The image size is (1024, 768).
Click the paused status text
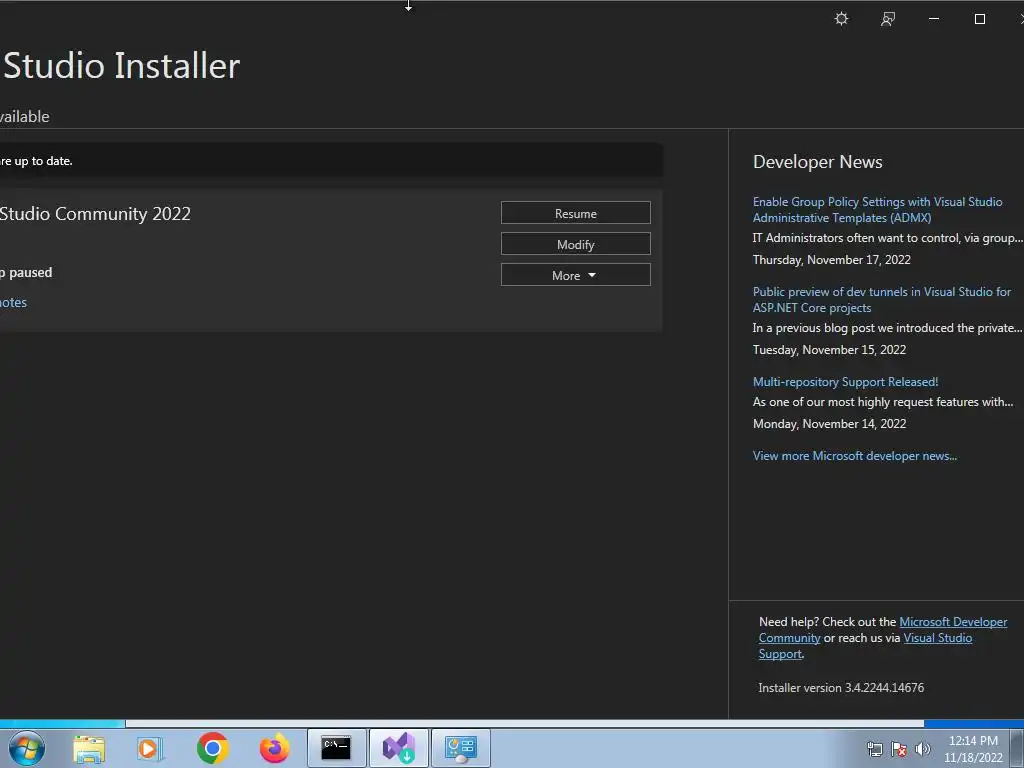[26, 272]
